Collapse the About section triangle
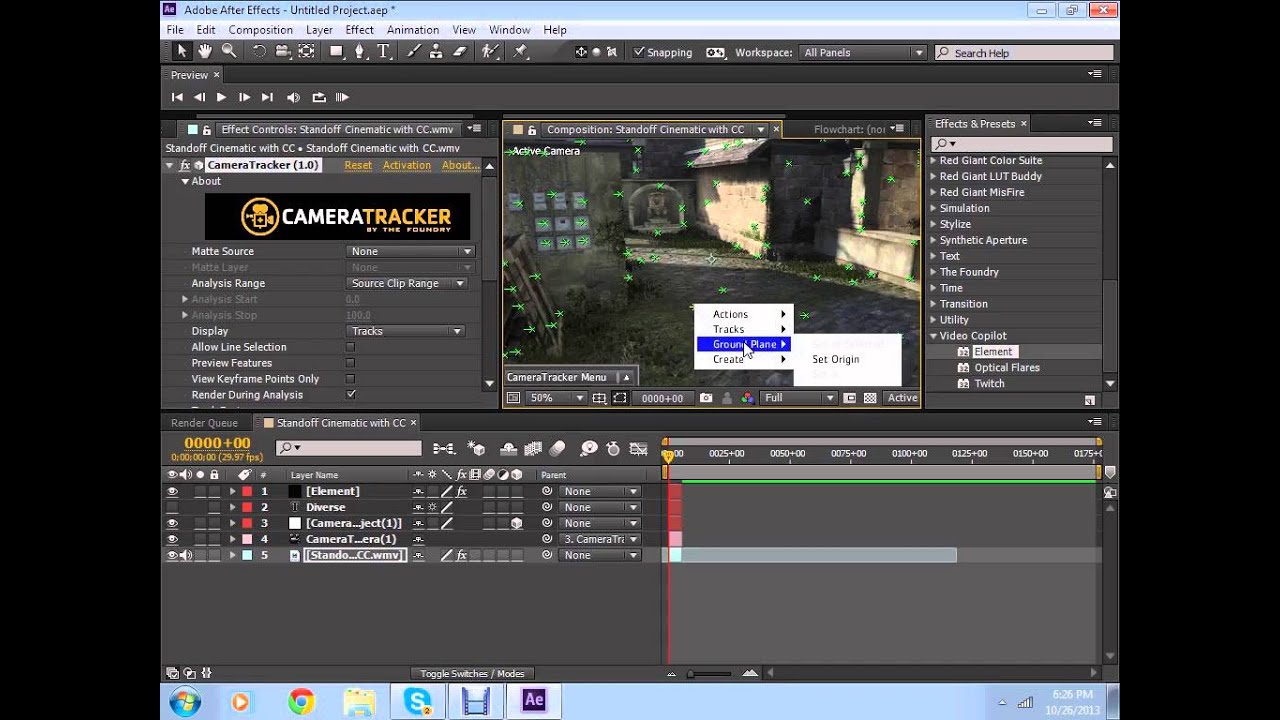The image size is (1280, 720). coord(185,181)
